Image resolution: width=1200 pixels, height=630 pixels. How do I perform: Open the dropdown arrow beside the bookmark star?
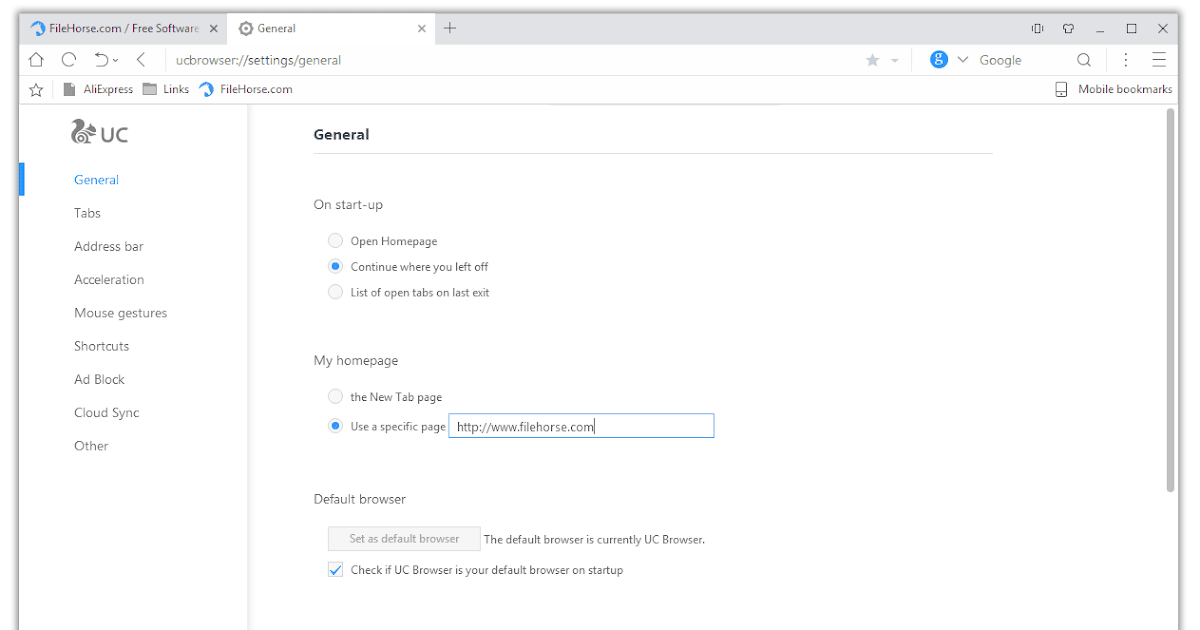[x=894, y=61]
